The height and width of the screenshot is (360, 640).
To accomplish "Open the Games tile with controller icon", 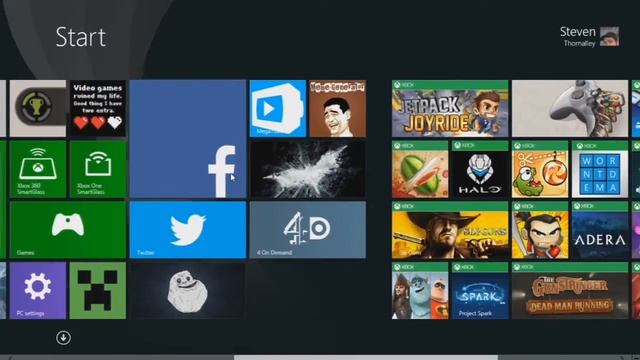I will tap(68, 230).
